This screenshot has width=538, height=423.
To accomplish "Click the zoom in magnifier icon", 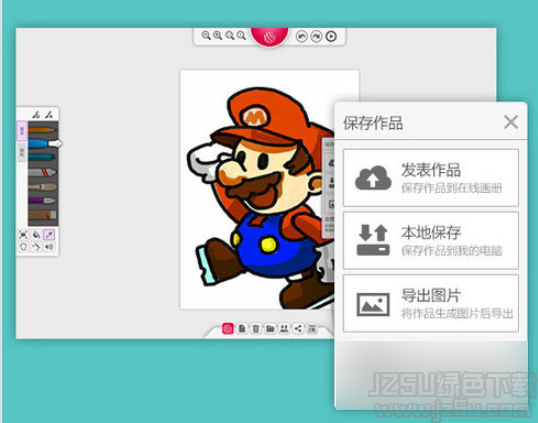I will tap(218, 35).
